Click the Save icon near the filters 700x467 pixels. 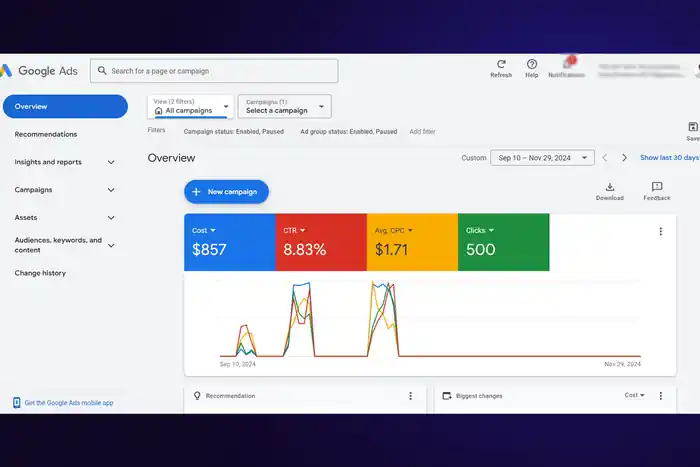click(693, 127)
